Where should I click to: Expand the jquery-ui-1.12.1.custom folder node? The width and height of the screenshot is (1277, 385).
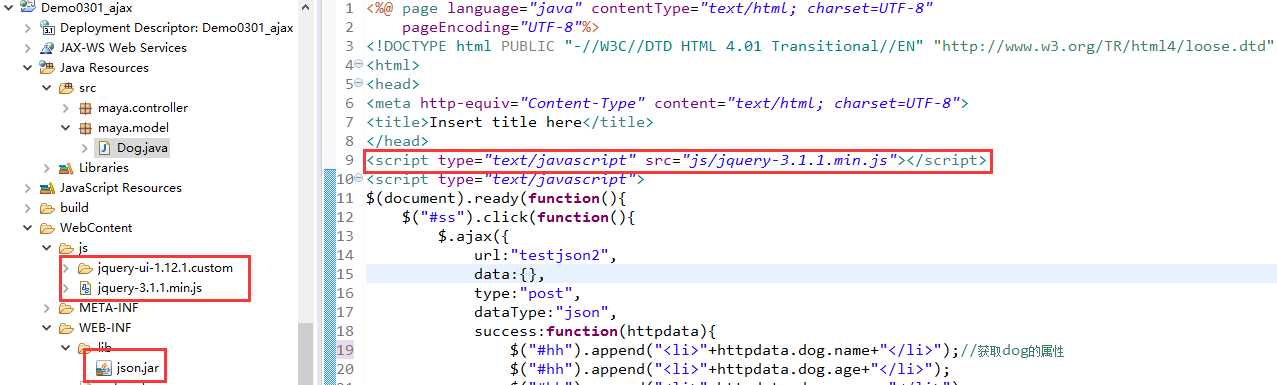[66, 267]
